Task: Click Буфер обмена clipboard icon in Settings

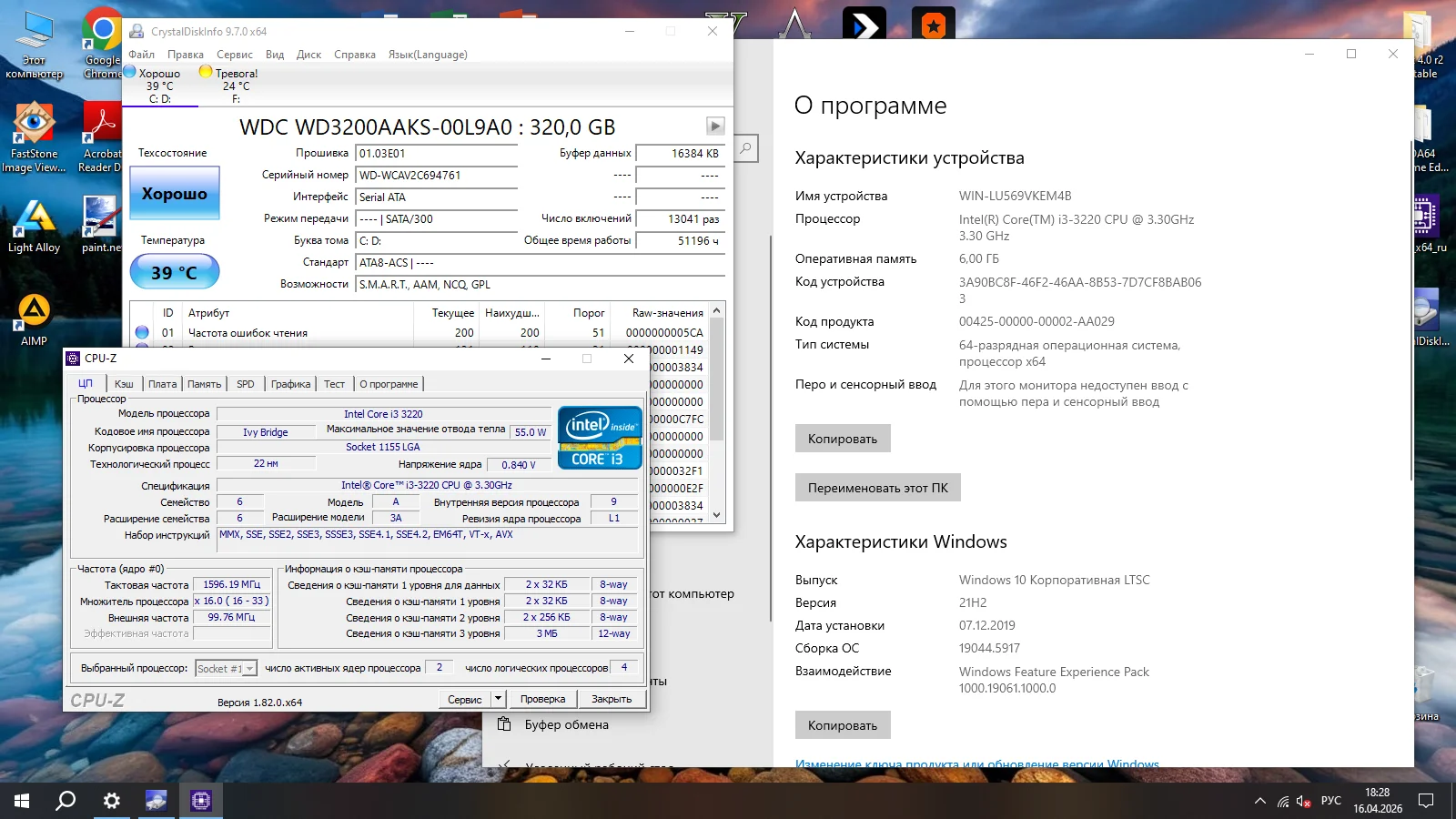Action: coord(504,724)
